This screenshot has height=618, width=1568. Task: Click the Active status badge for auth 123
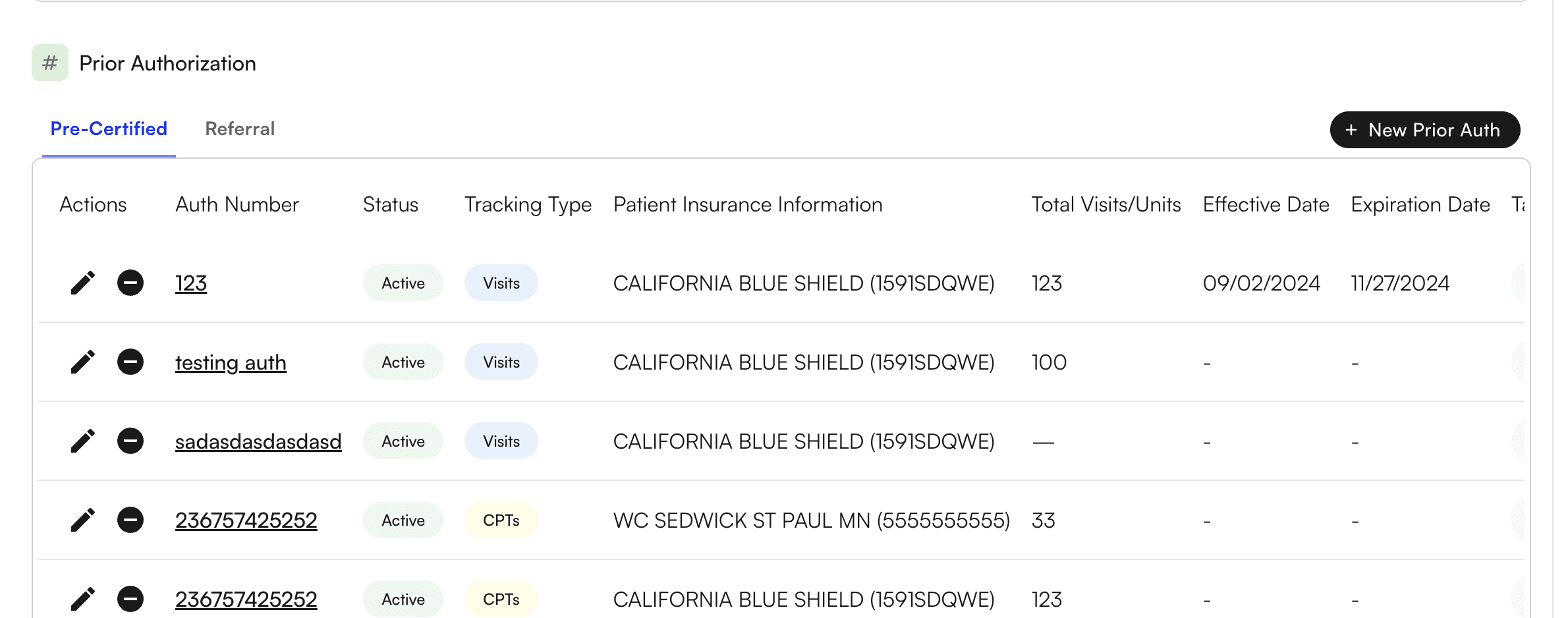(x=403, y=283)
